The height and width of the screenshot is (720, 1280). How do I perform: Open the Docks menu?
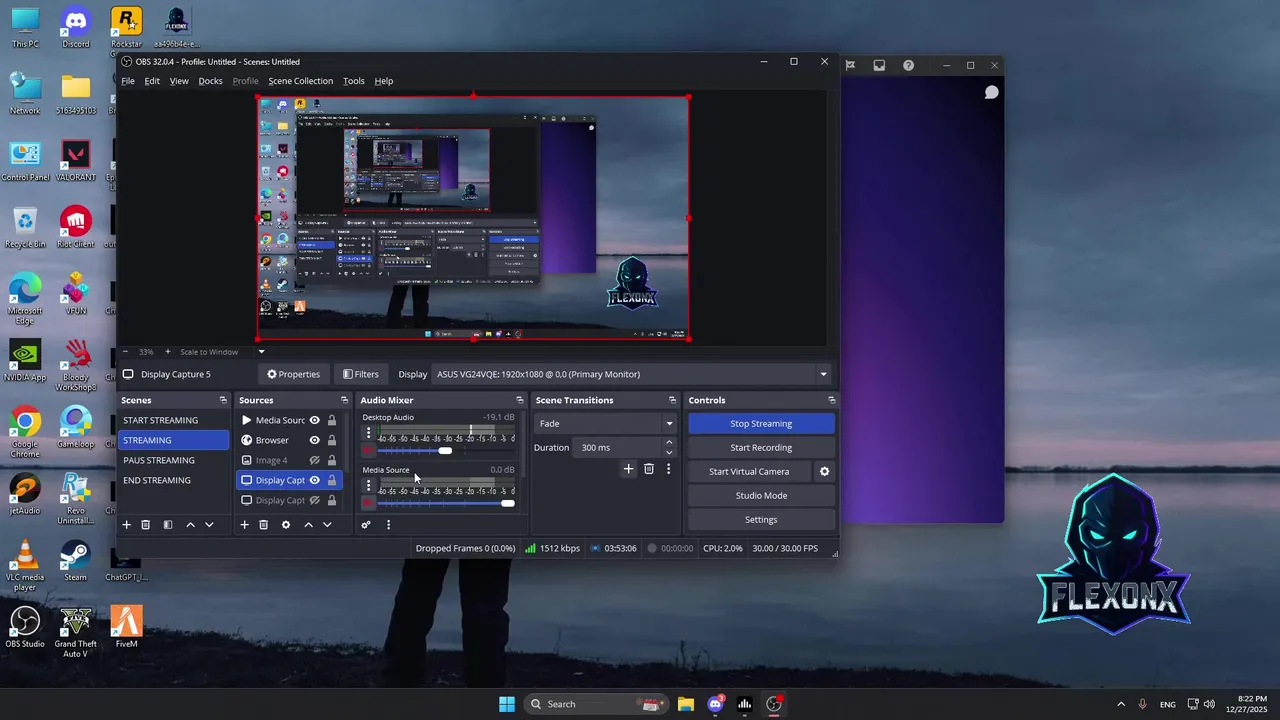click(210, 81)
